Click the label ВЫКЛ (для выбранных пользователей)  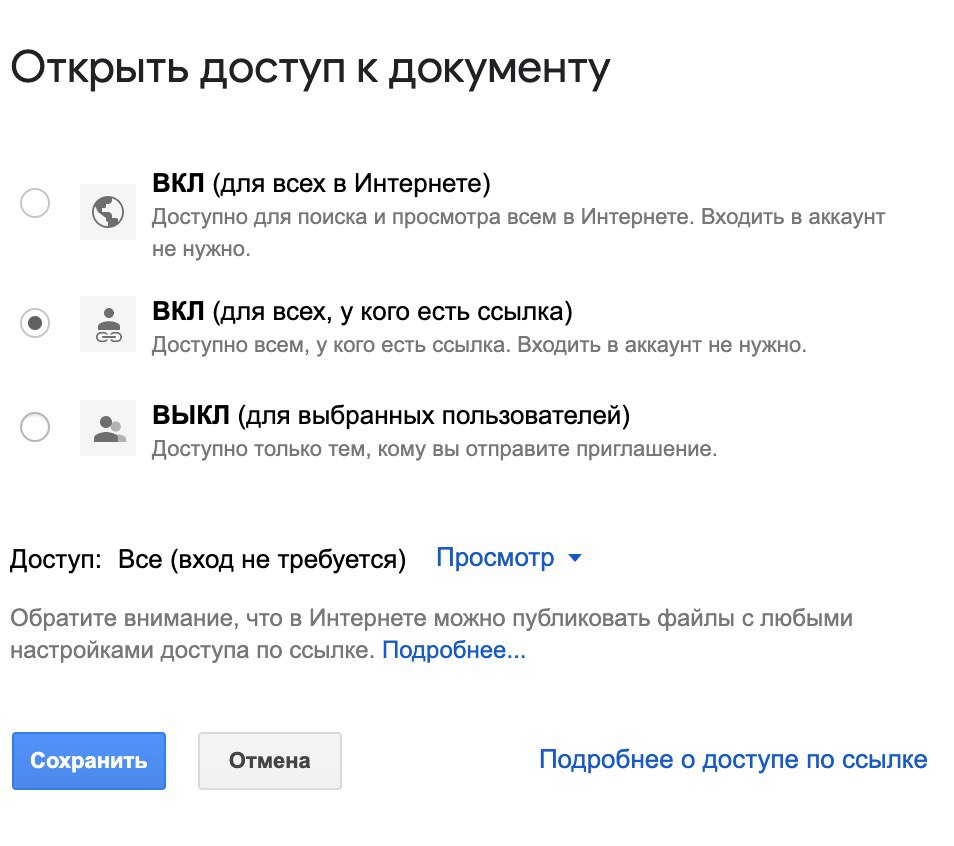click(x=391, y=414)
